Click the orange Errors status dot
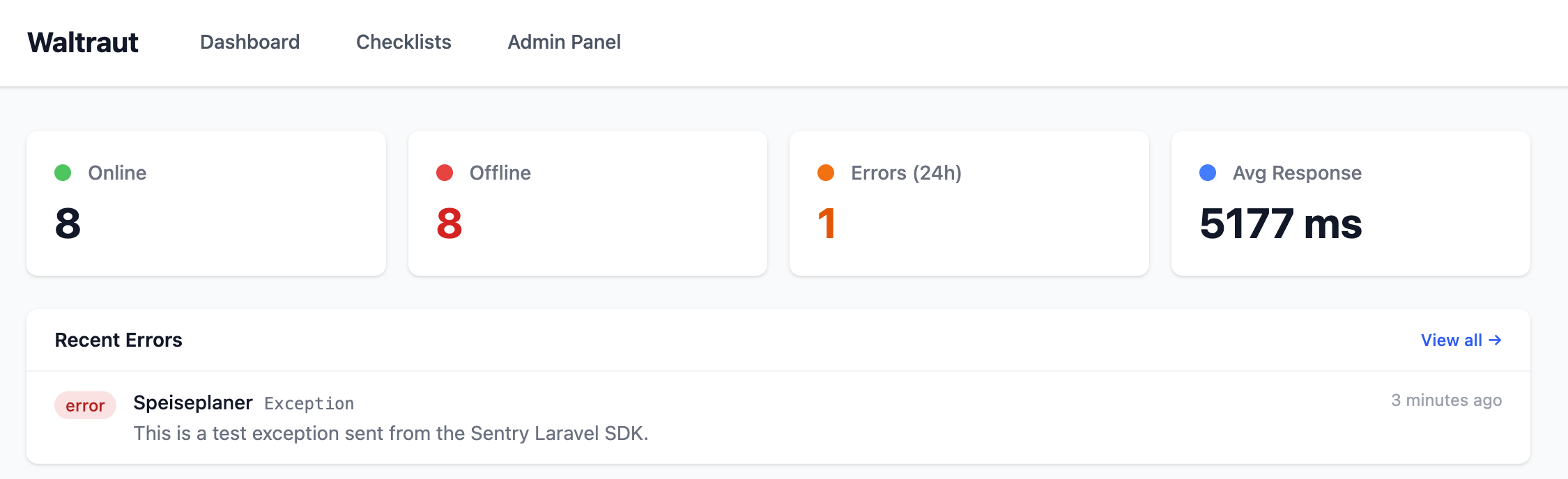 826,173
